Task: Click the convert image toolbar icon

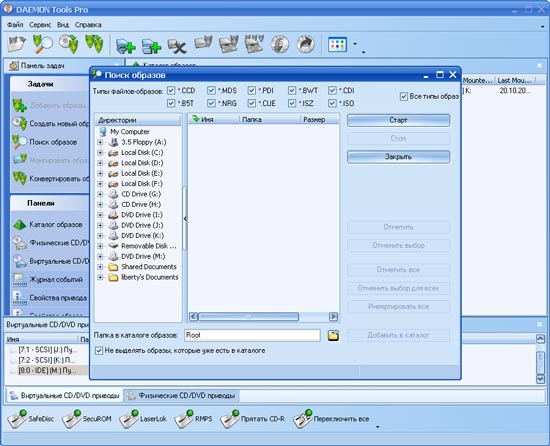Action: click(x=94, y=44)
